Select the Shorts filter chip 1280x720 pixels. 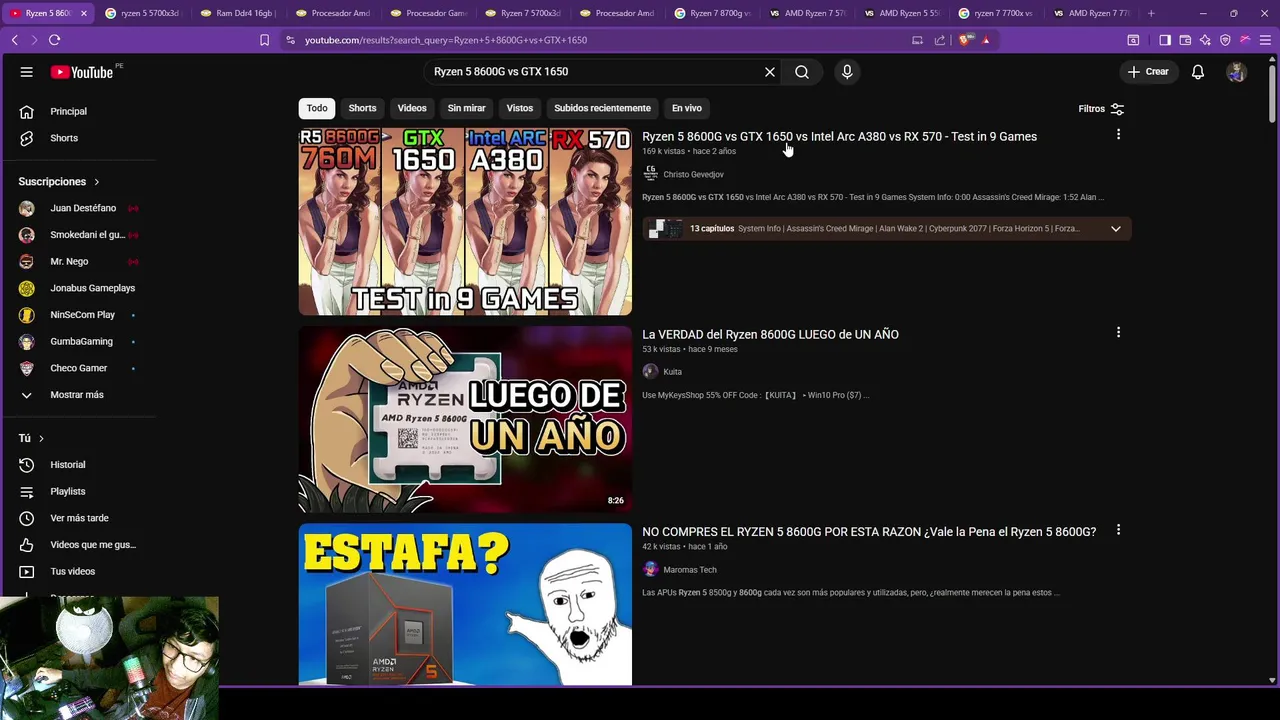[362, 108]
